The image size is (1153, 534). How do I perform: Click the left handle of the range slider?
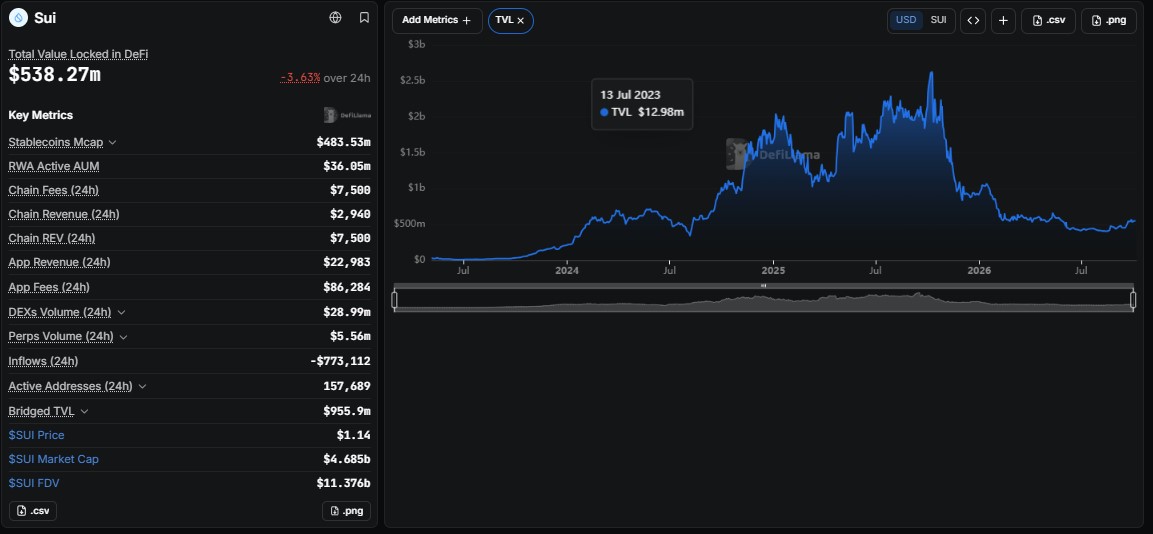click(x=395, y=299)
